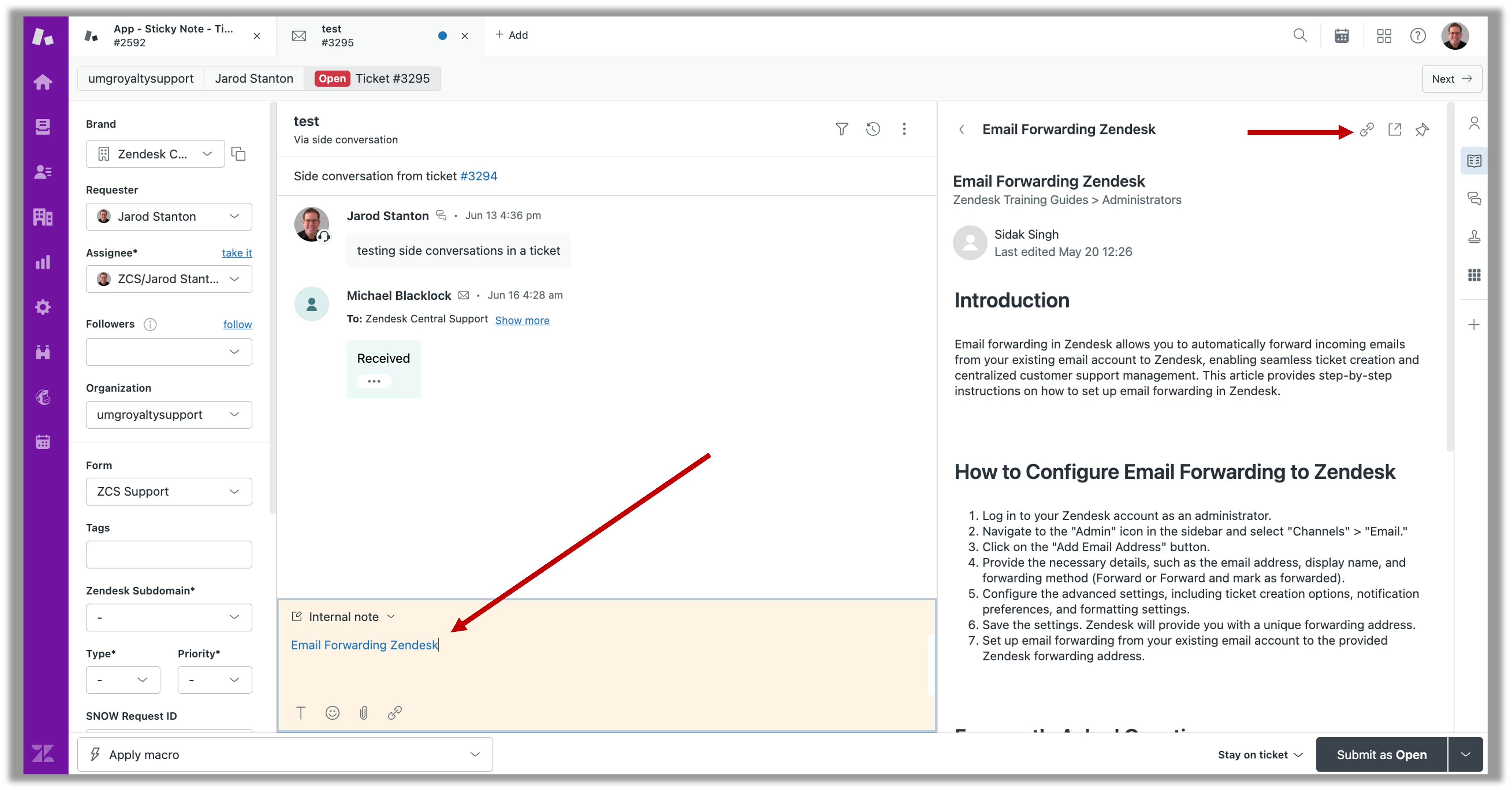
Task: Open Jarod Stanton breadcrumb tab
Action: 254,78
